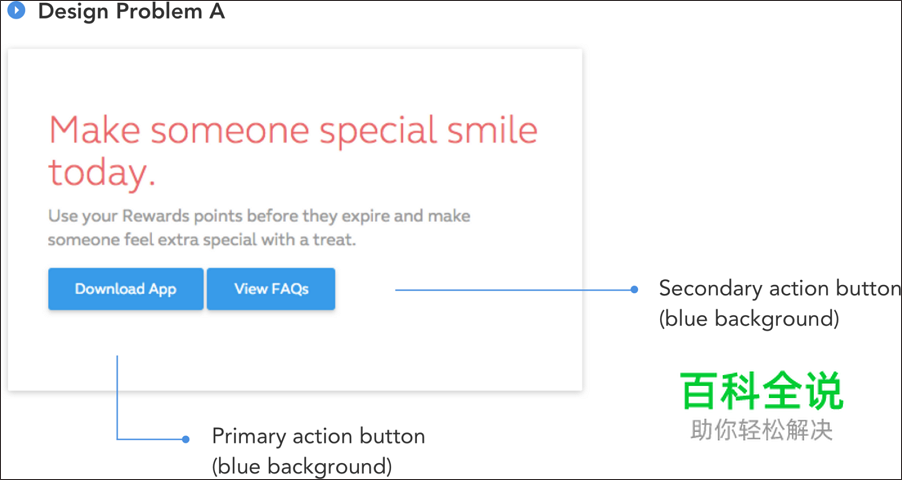
Task: Click "(blue background)" under the Secondary label
Action: click(x=748, y=319)
